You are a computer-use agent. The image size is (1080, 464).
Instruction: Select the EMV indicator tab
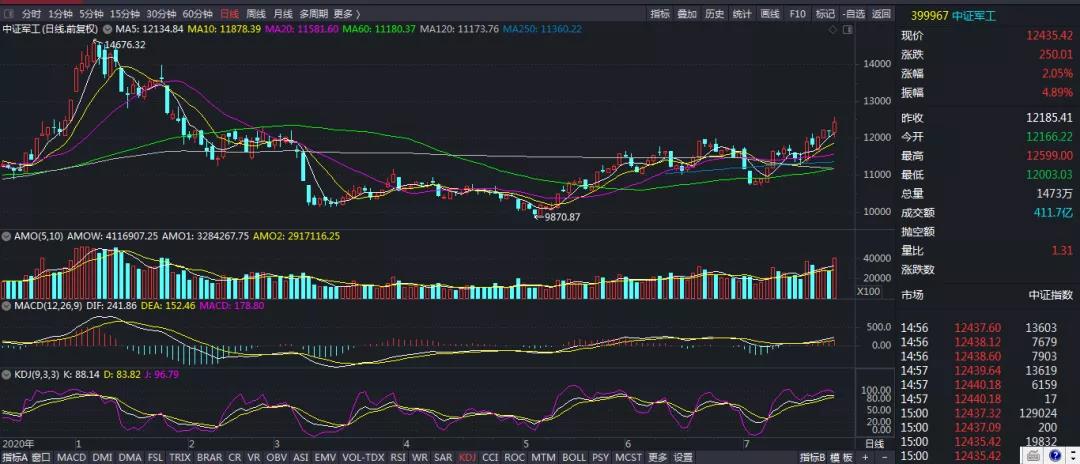coord(326,457)
